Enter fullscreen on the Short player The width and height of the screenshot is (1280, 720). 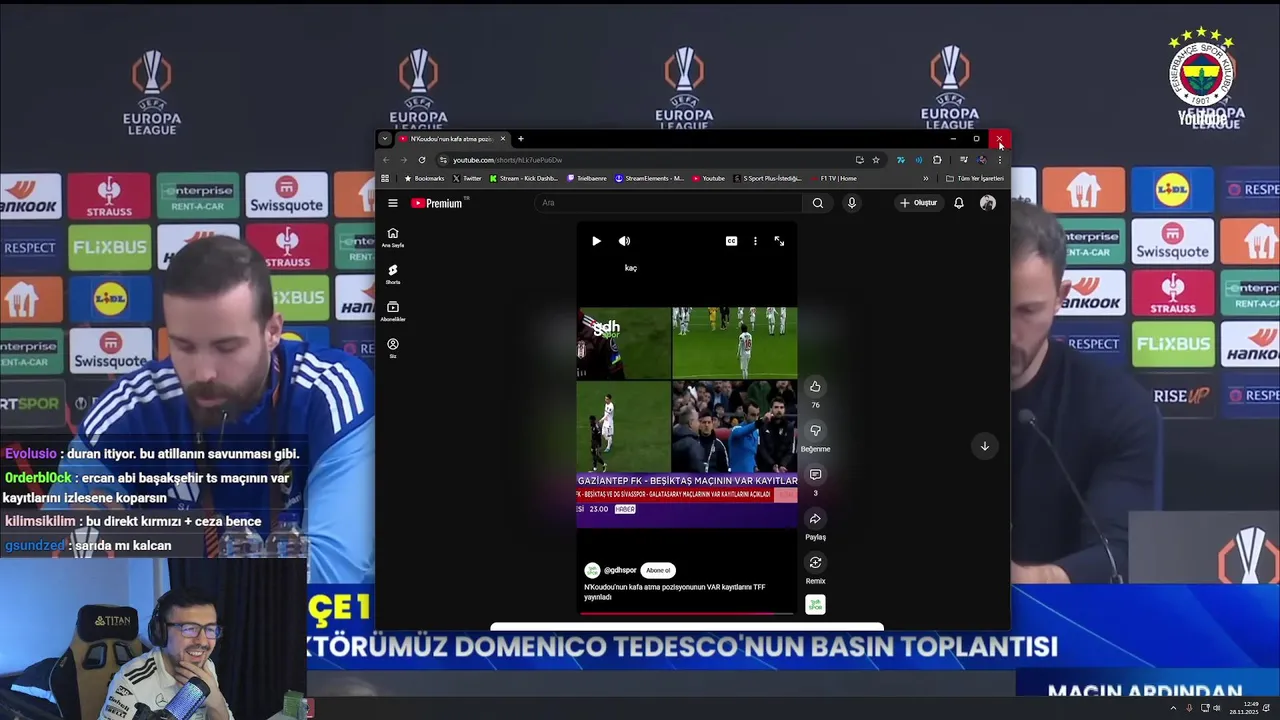click(x=779, y=241)
